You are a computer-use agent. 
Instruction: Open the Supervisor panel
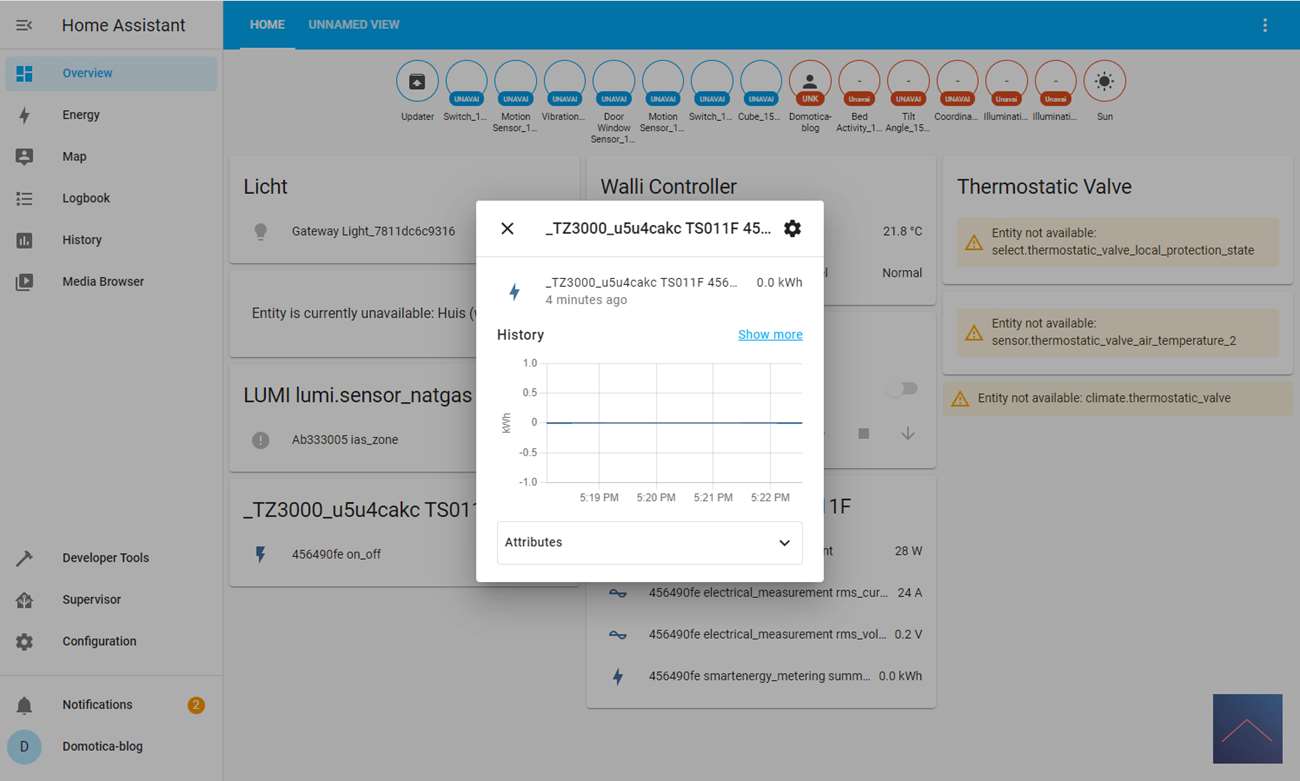91,600
